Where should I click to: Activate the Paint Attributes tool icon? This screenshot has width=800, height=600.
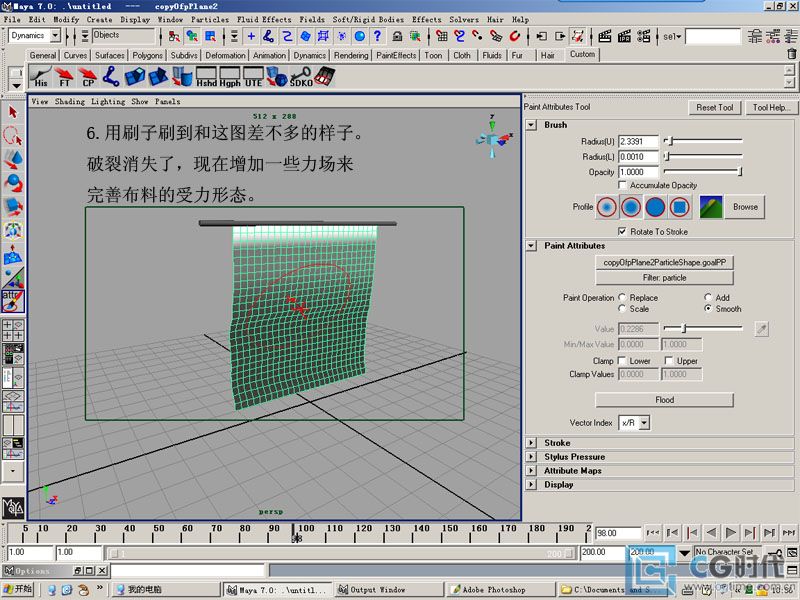pyautogui.click(x=13, y=302)
